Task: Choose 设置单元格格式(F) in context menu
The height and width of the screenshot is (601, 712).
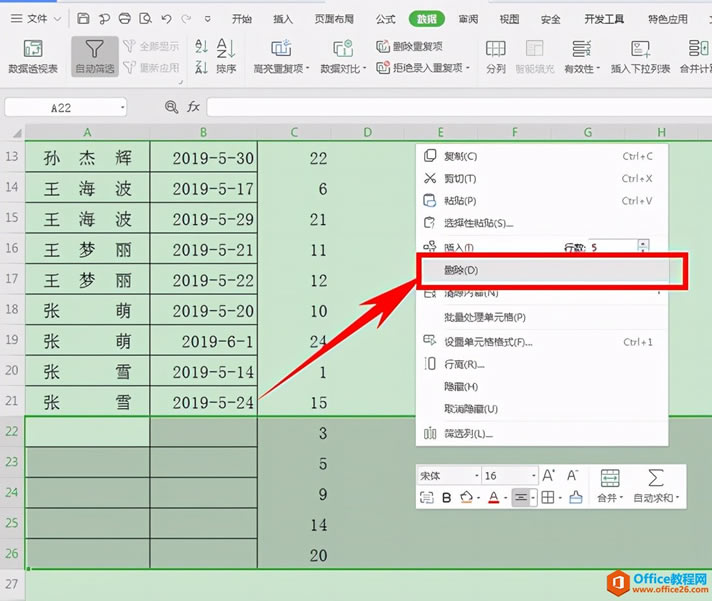Action: coord(542,342)
